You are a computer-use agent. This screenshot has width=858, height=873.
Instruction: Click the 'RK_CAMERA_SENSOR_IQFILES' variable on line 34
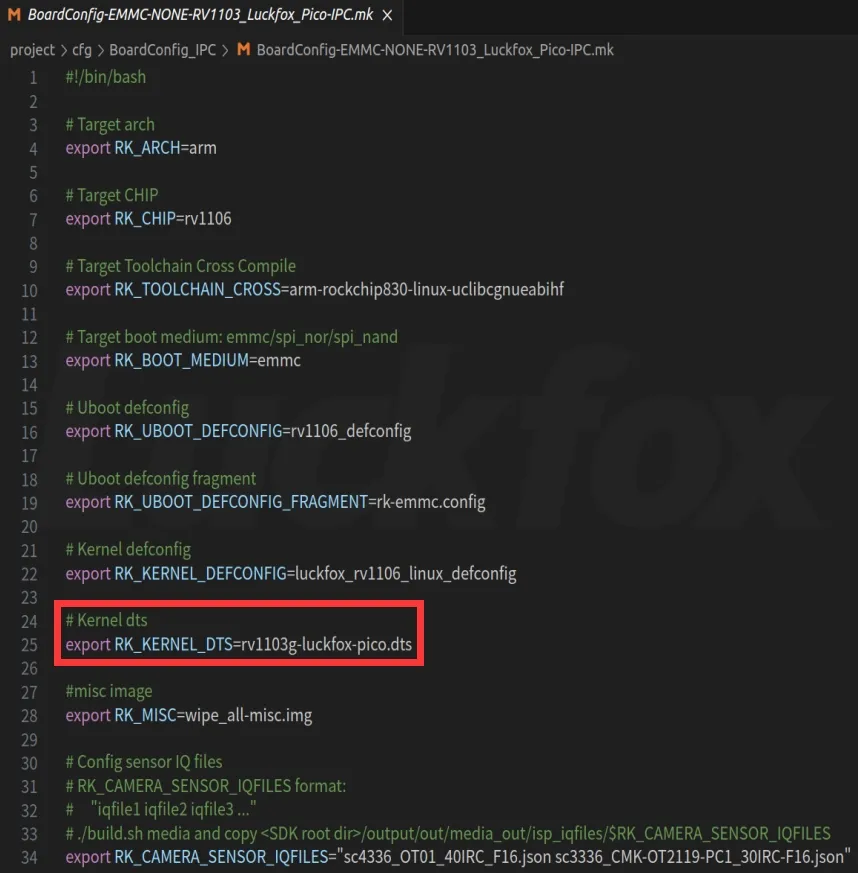pos(221,857)
